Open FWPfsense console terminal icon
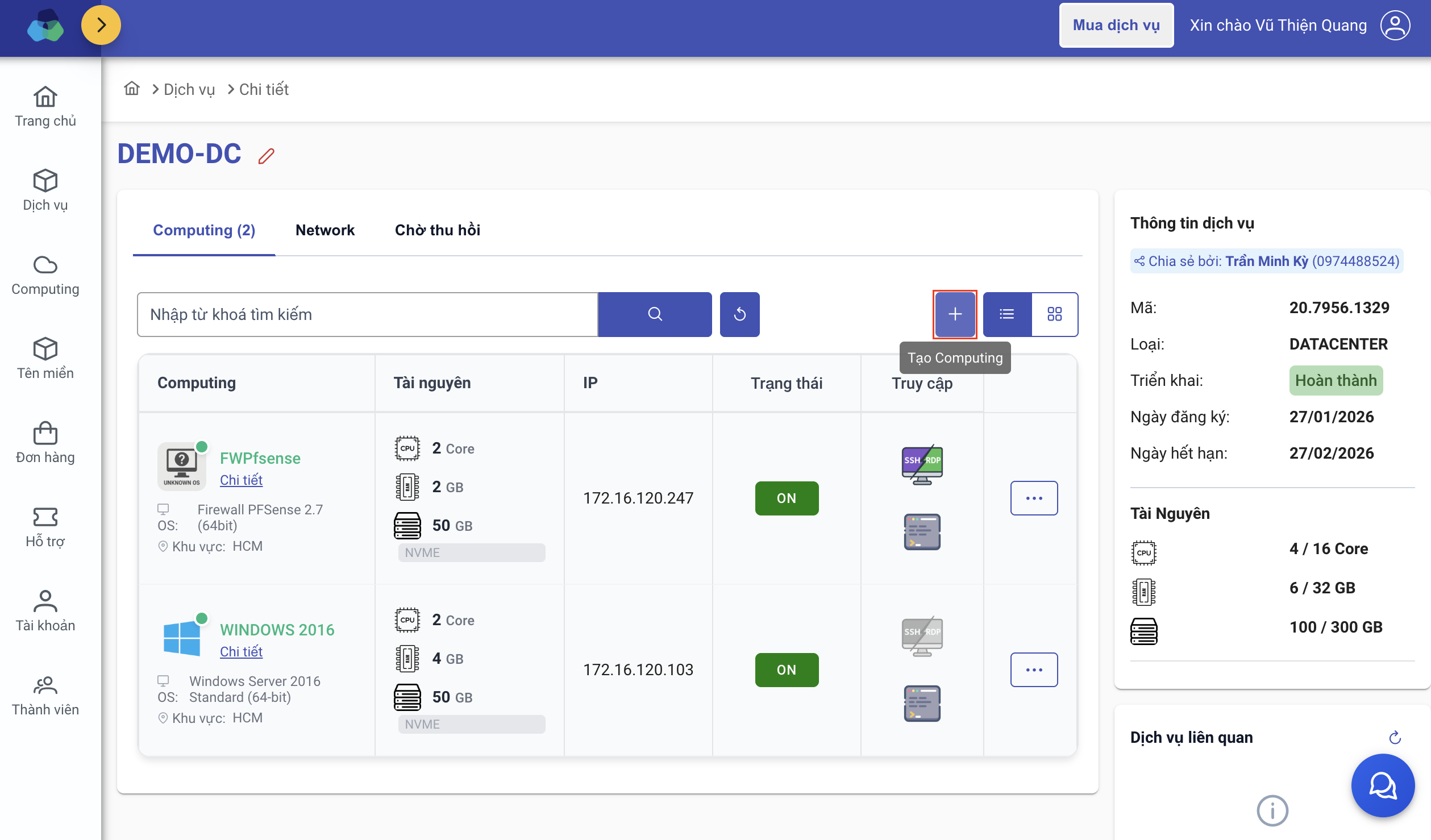1431x840 pixels. tap(922, 532)
